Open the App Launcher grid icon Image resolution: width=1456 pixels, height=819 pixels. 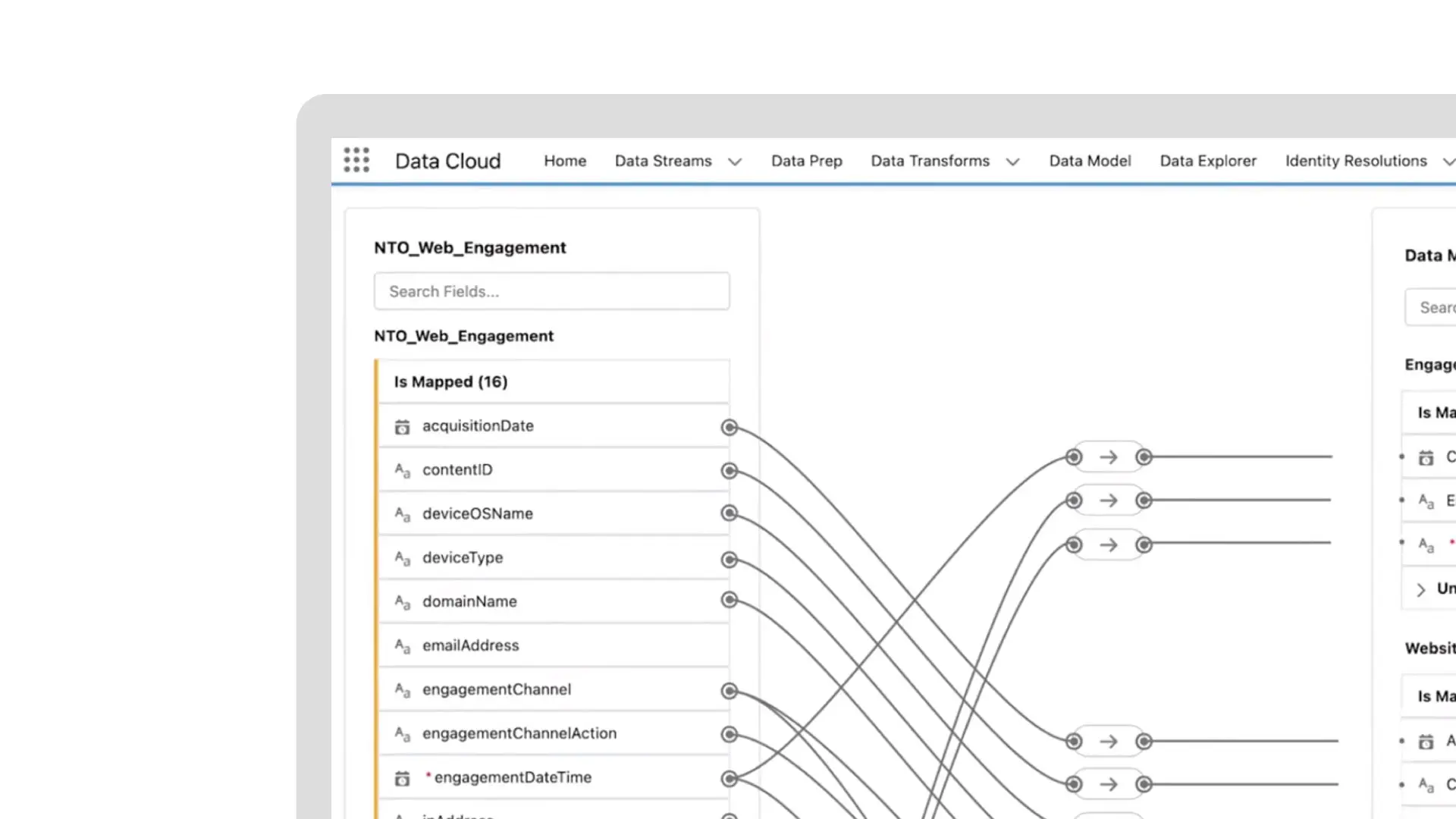tap(356, 160)
